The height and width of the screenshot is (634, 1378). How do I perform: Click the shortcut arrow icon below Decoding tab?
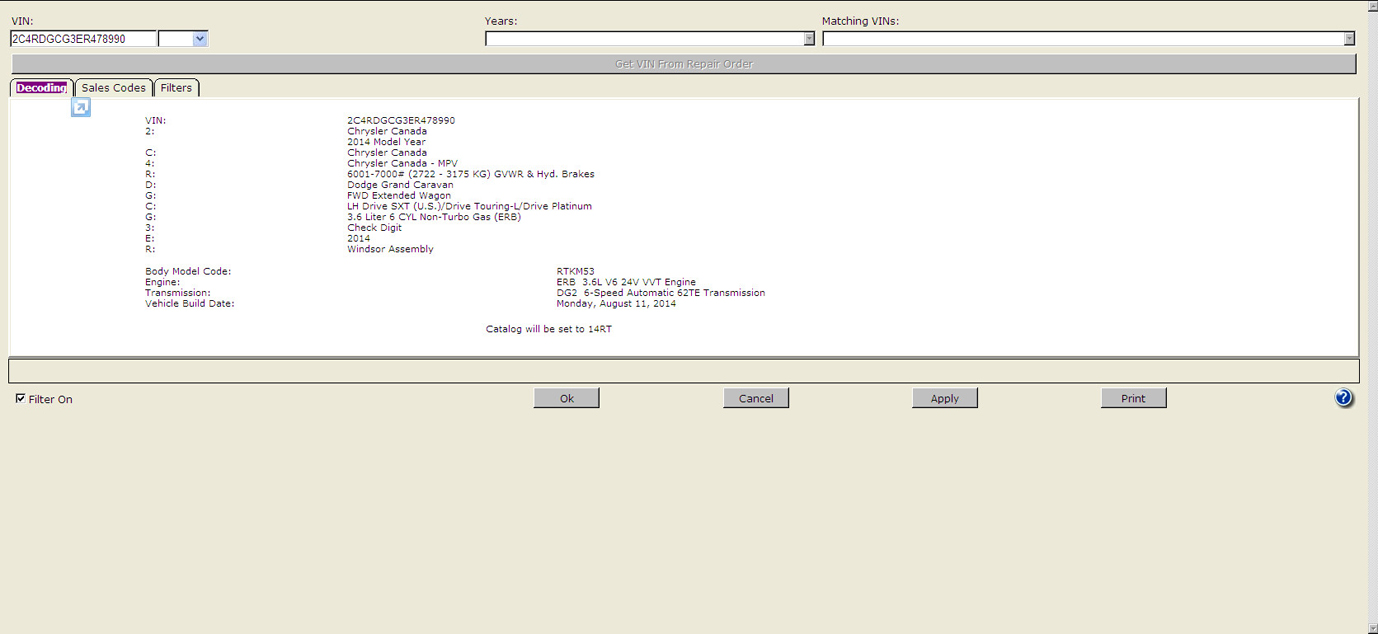pos(81,107)
